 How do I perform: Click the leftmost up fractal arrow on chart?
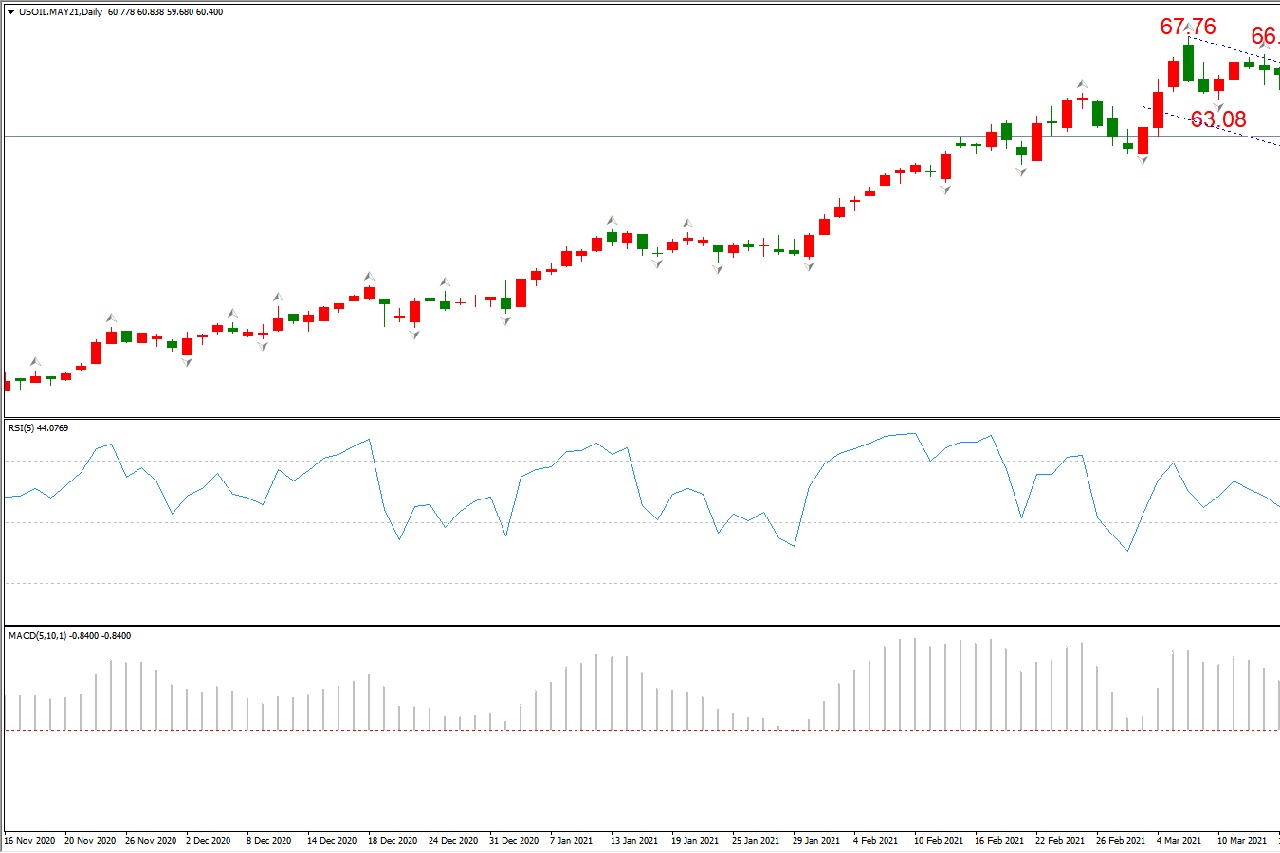tap(35, 361)
